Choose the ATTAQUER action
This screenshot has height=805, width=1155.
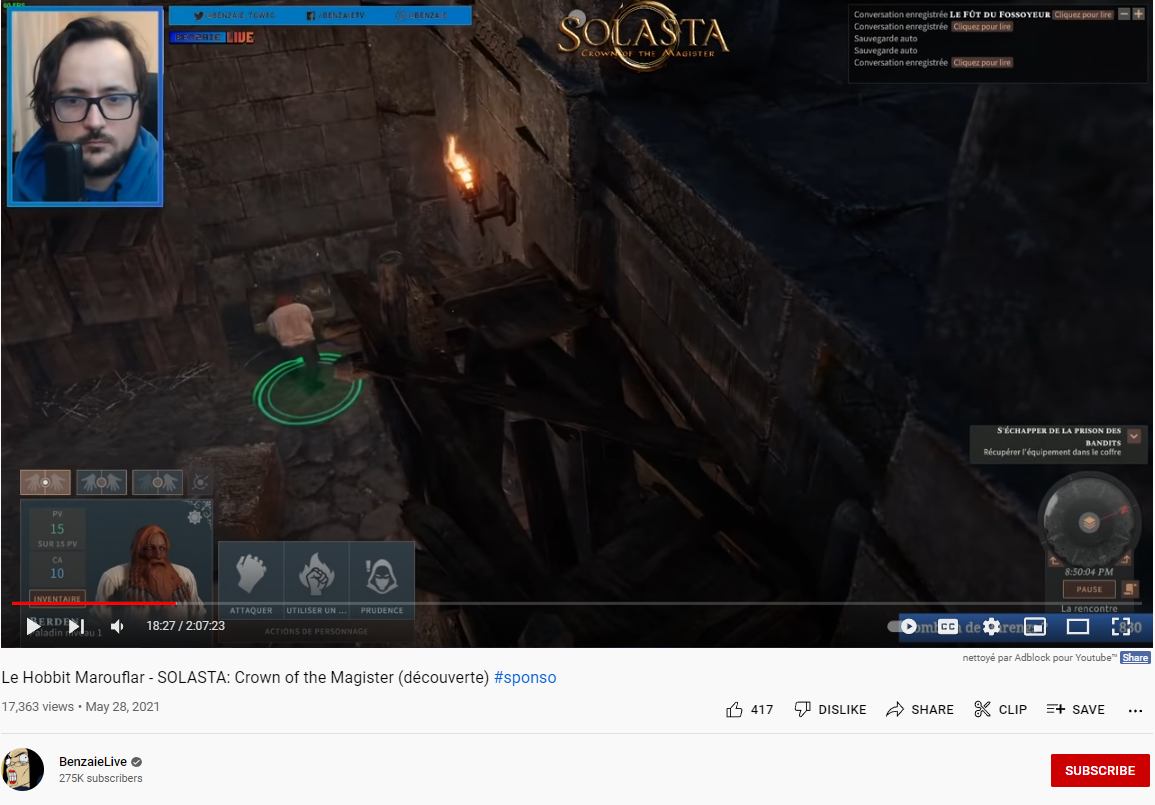click(x=251, y=580)
